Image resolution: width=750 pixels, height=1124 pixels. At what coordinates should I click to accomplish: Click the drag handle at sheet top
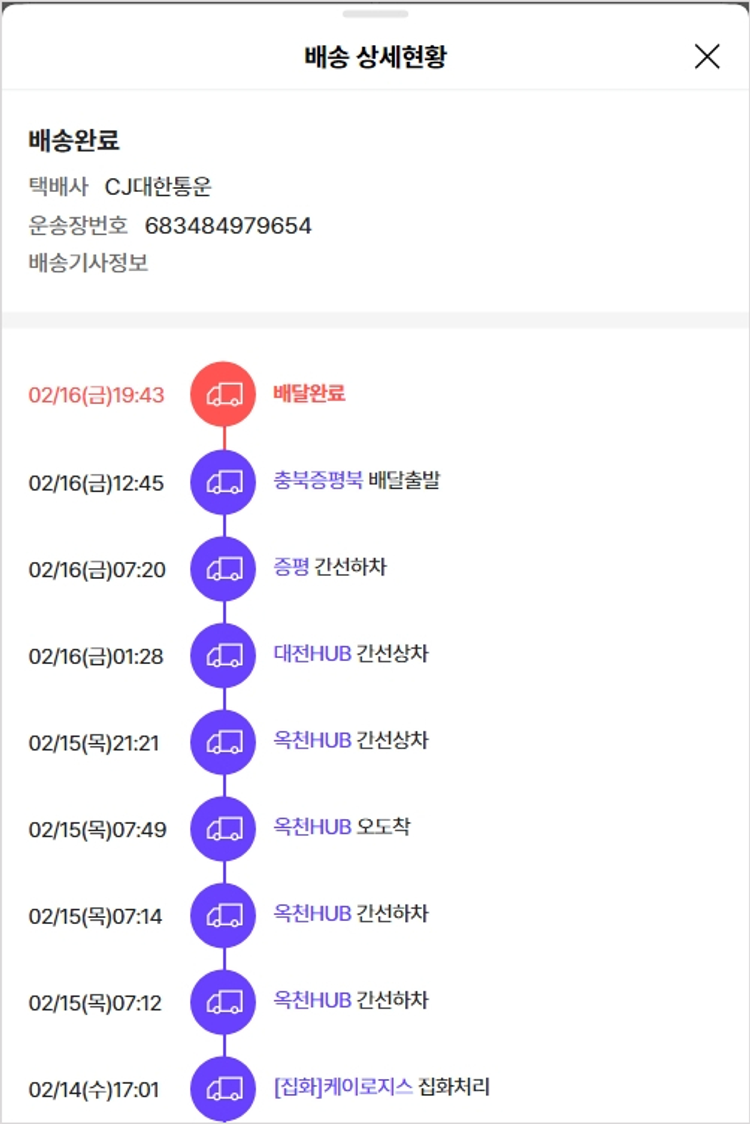[x=375, y=14]
